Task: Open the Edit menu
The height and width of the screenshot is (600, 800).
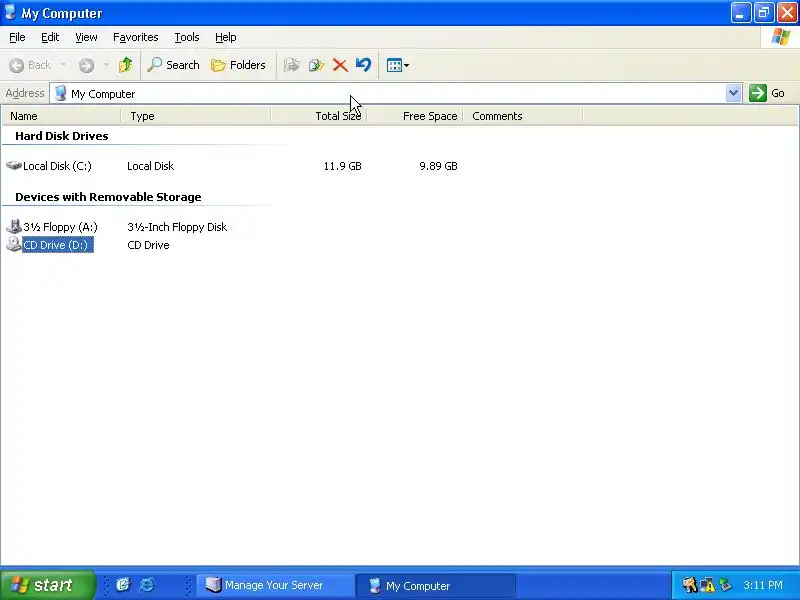Action: coord(50,37)
